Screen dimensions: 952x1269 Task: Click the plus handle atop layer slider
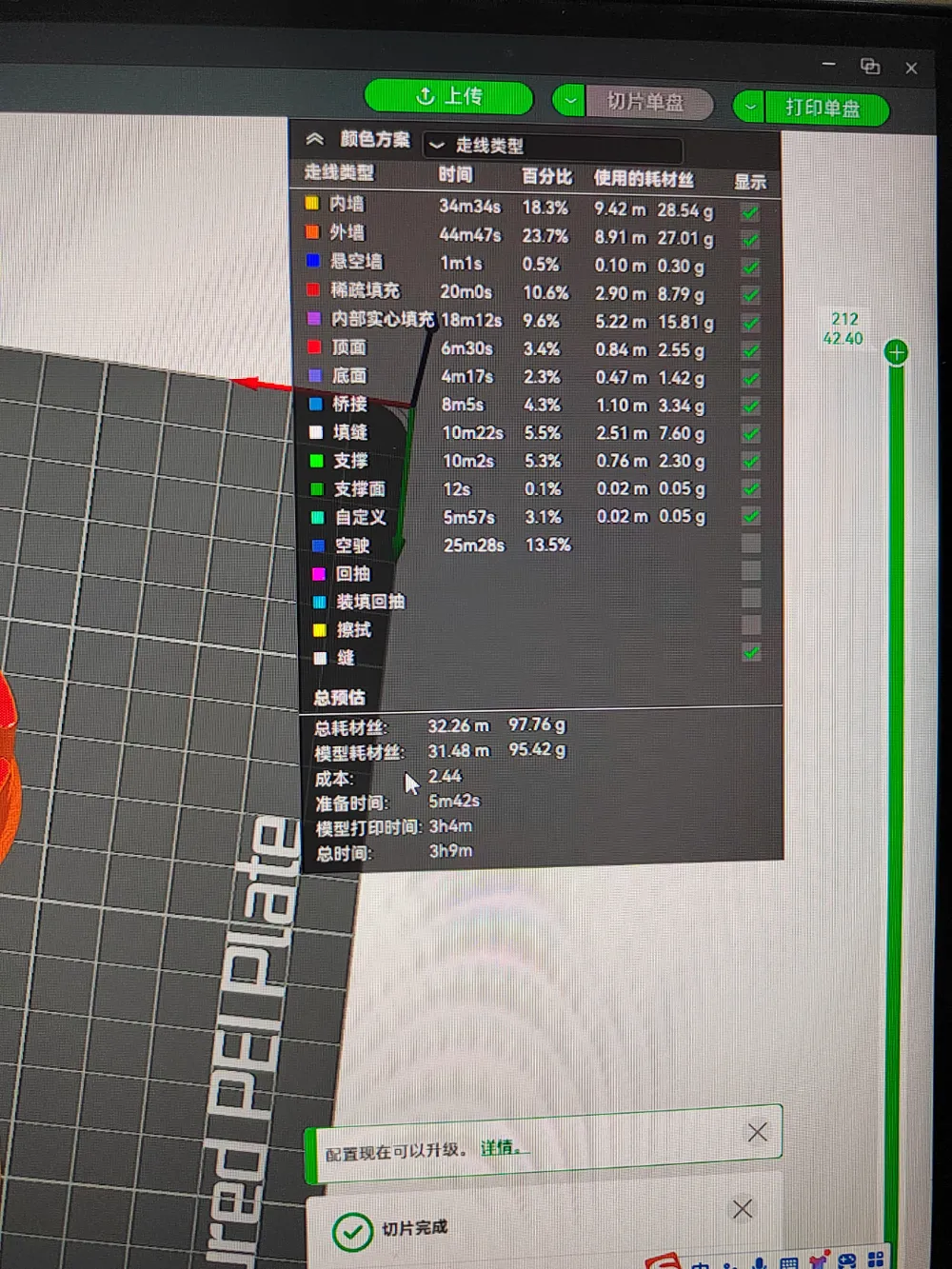point(896,353)
